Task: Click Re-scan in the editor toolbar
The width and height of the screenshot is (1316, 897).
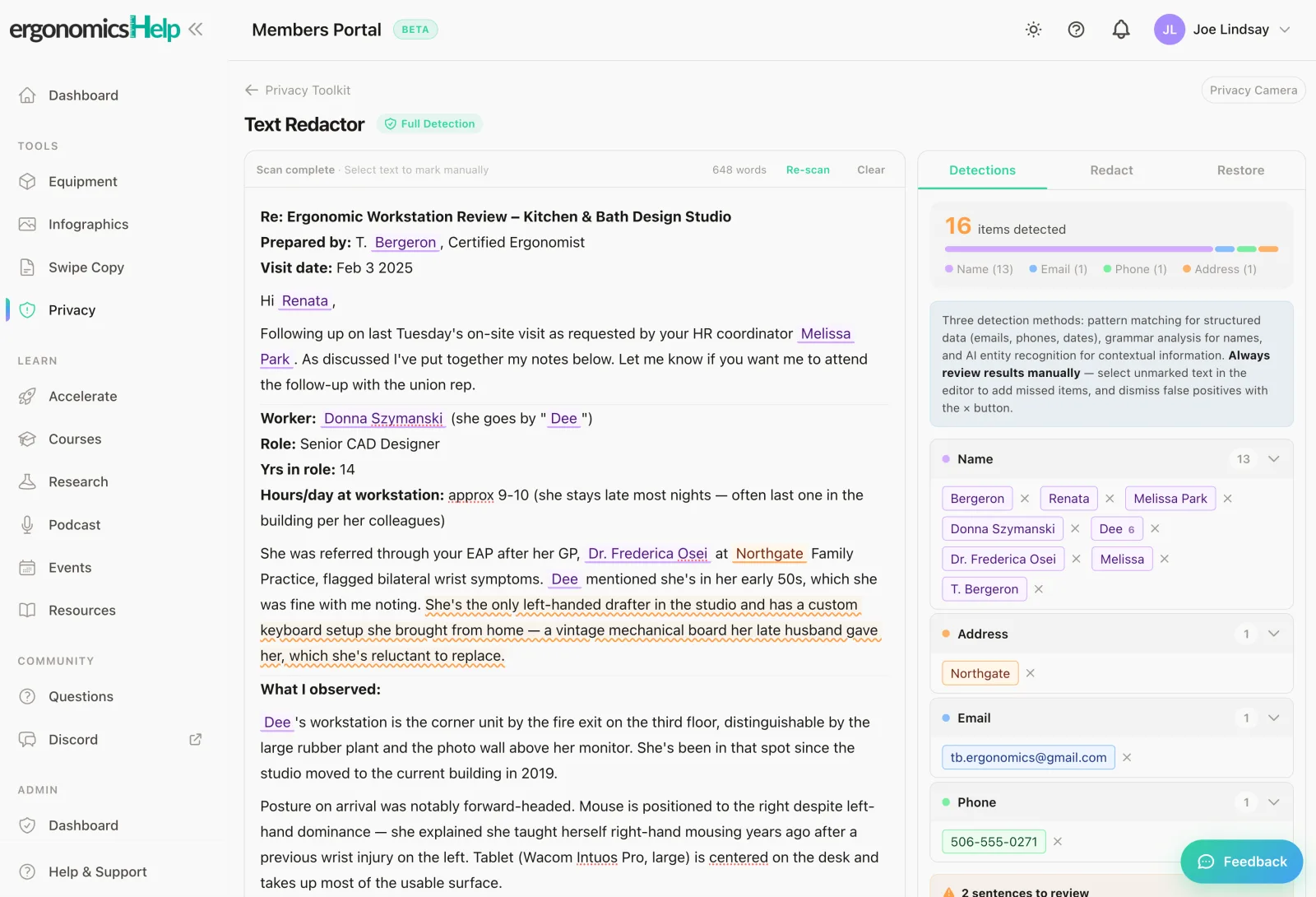Action: (x=808, y=170)
